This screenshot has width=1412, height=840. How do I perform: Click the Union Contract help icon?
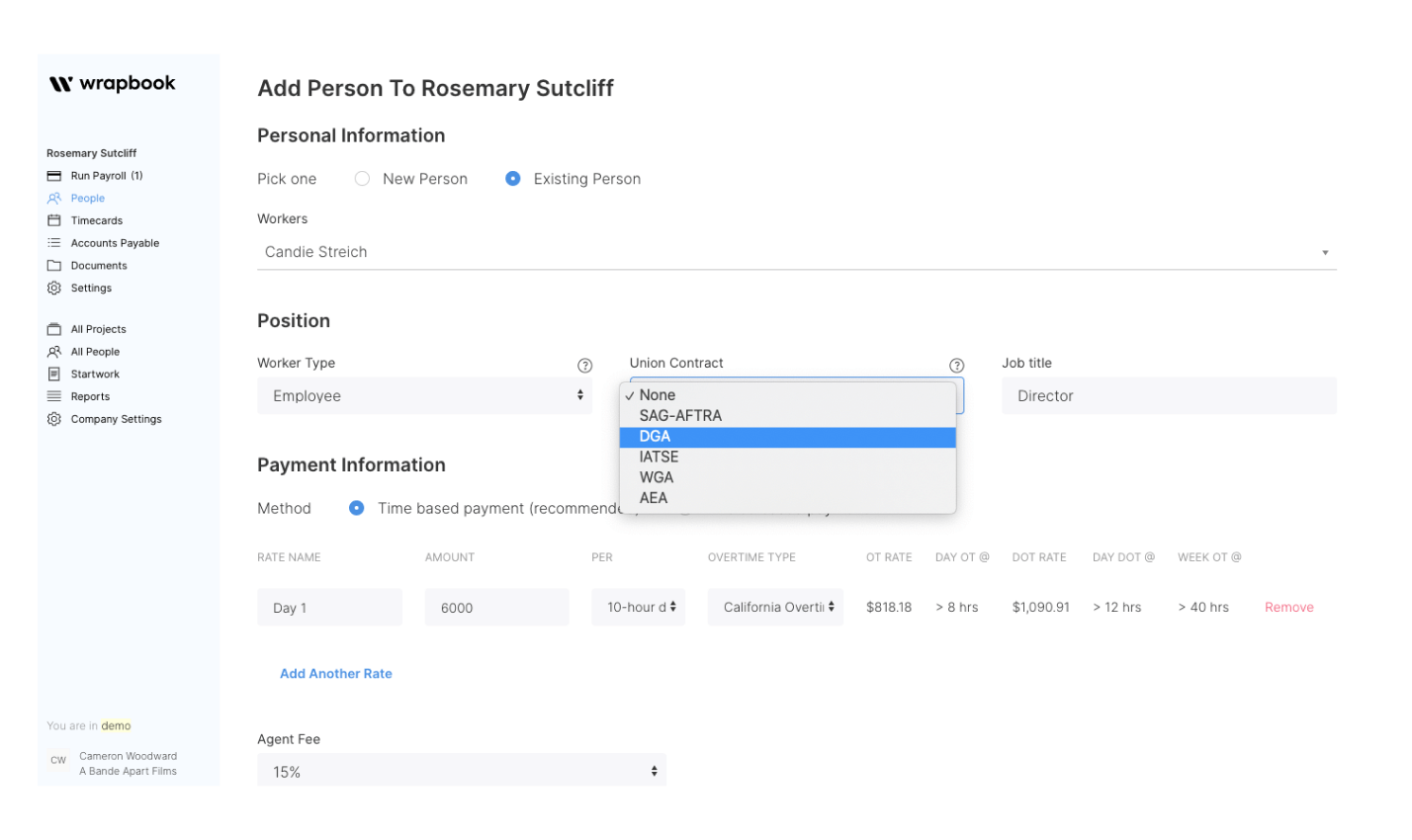pyautogui.click(x=956, y=366)
